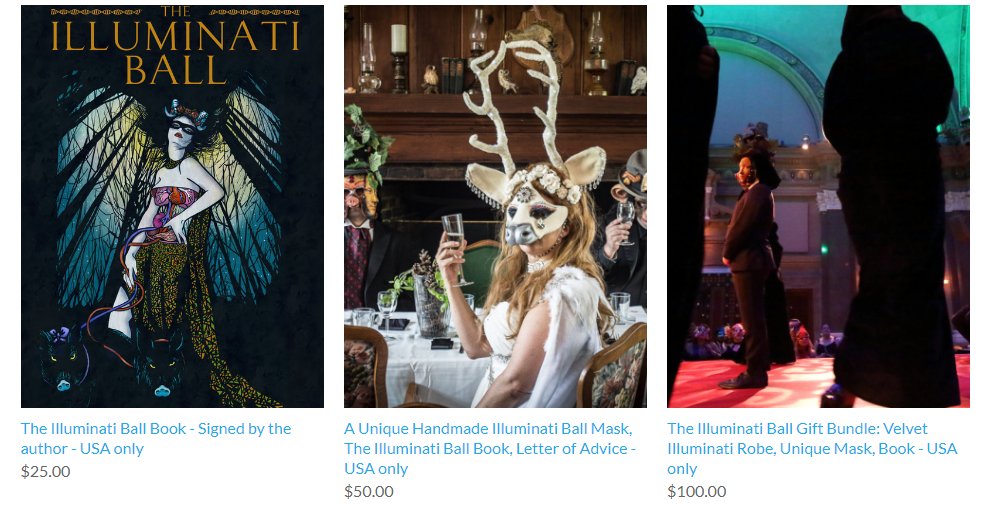Click the suited man standing on the stage

pos(752,258)
